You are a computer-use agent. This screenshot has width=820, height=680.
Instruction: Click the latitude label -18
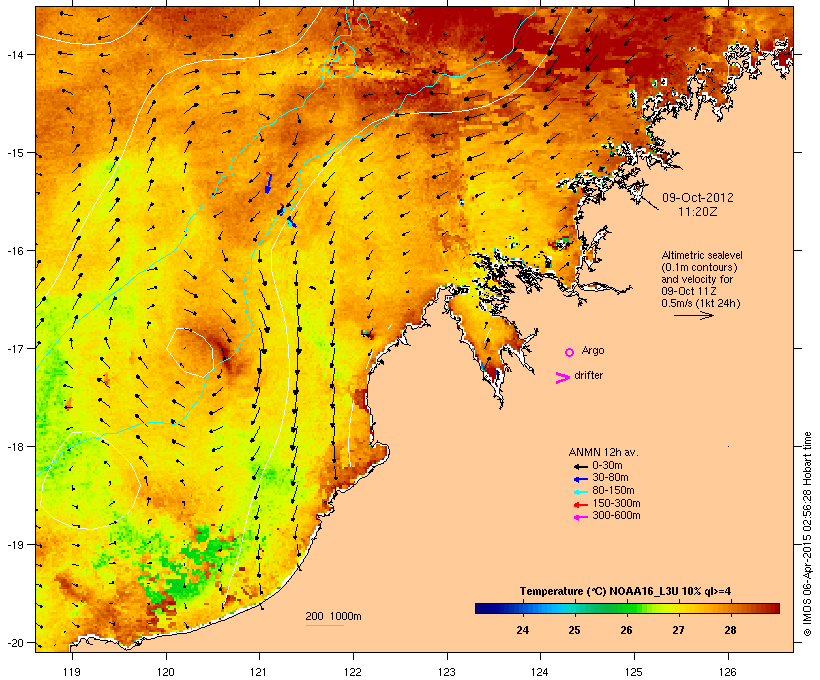(15, 447)
